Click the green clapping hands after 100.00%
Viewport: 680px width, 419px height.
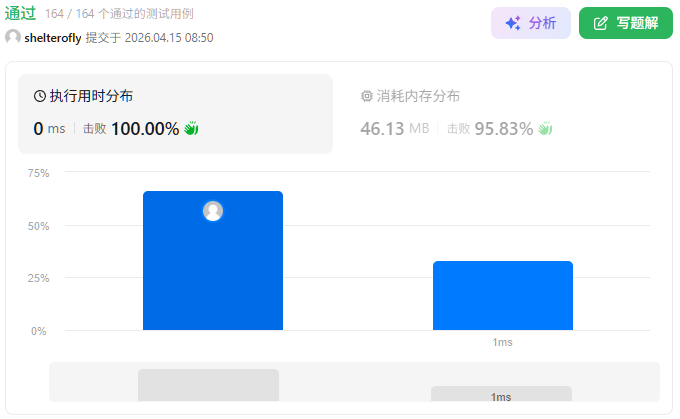(191, 129)
